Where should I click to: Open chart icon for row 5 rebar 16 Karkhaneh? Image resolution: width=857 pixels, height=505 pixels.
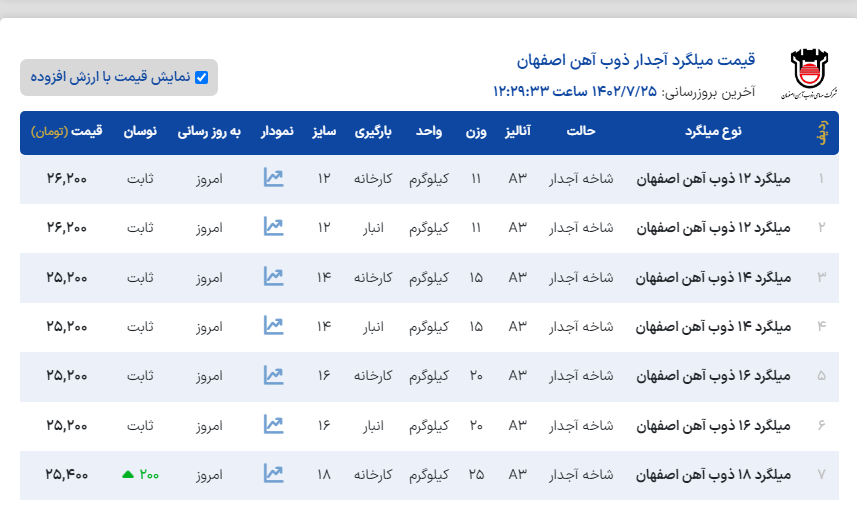coord(273,375)
